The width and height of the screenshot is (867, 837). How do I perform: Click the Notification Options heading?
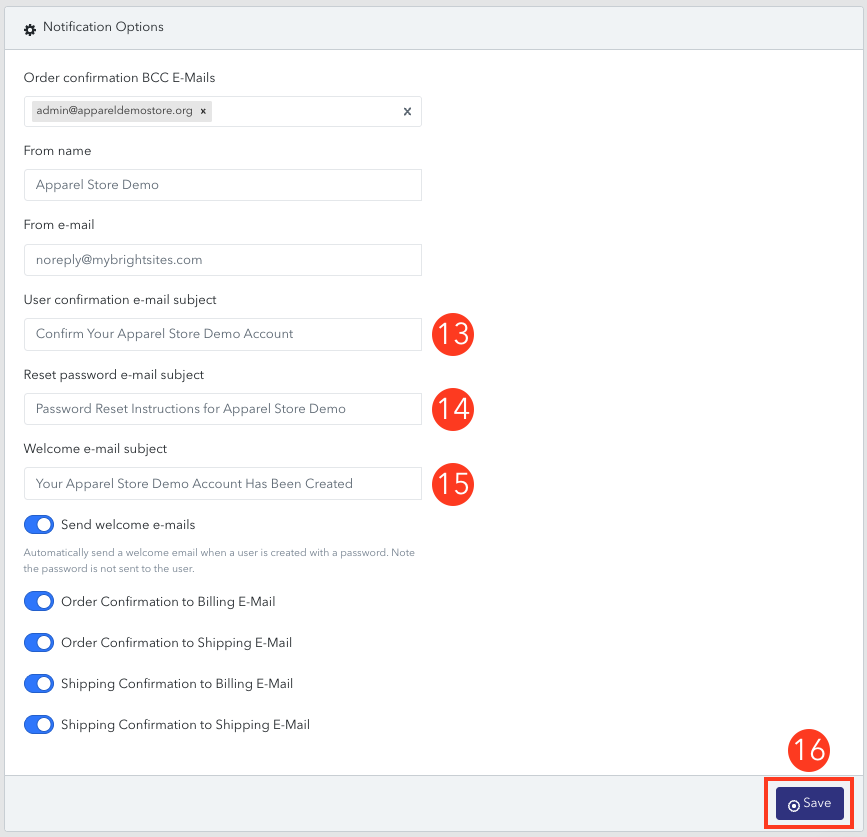click(103, 27)
